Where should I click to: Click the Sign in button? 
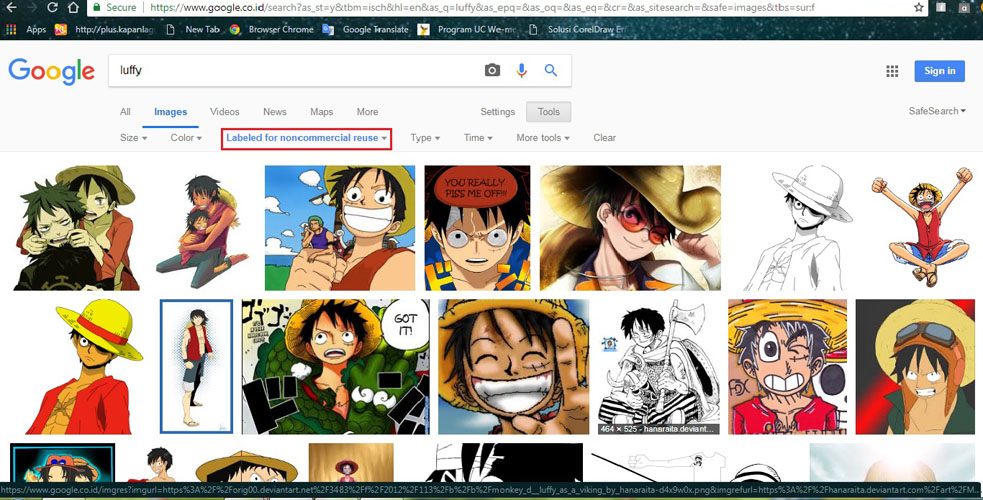tap(939, 71)
